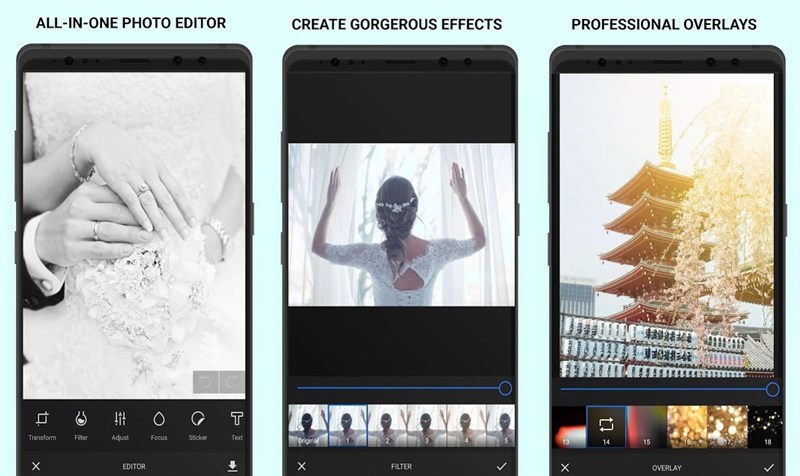Screen dimensions: 800x476
Task: Undo the last edit in Editor
Action: coord(206,382)
